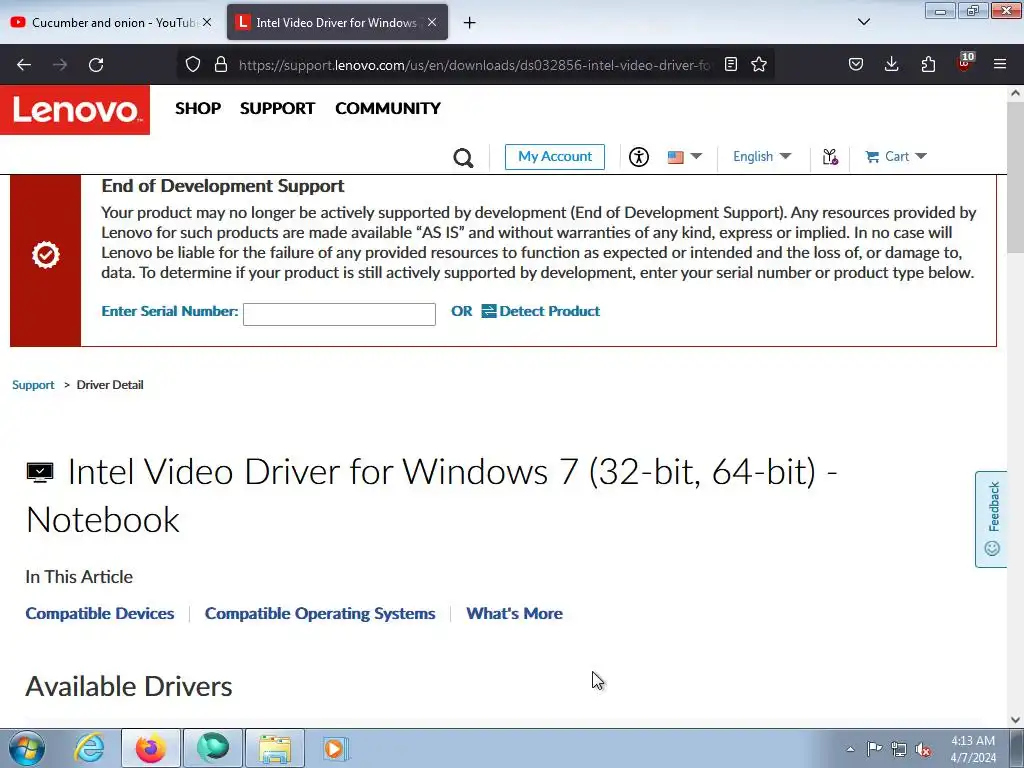Save page to Pocket
Viewport: 1024px width, 768px height.
point(856,65)
